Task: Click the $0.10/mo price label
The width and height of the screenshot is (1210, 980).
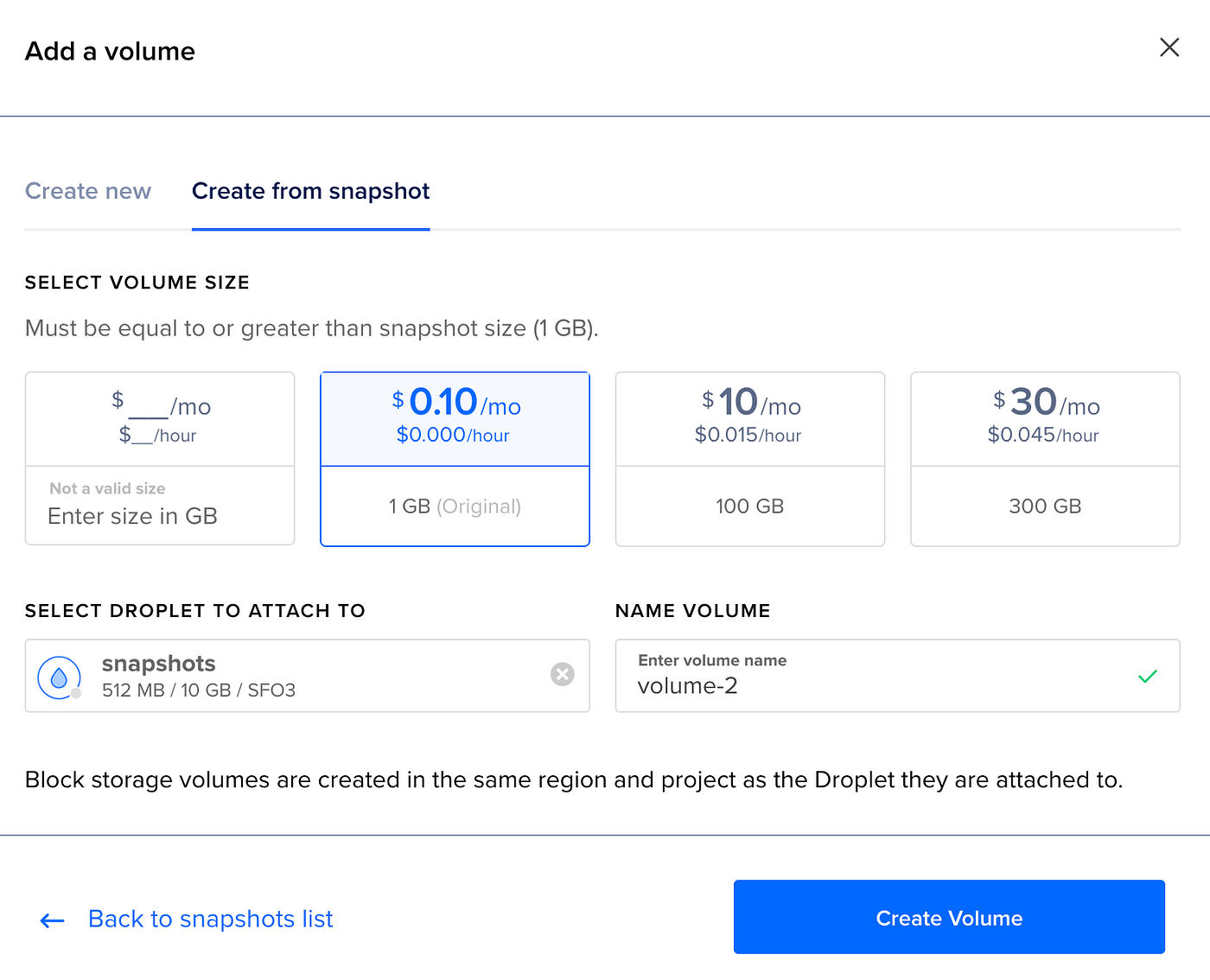Action: (x=455, y=403)
